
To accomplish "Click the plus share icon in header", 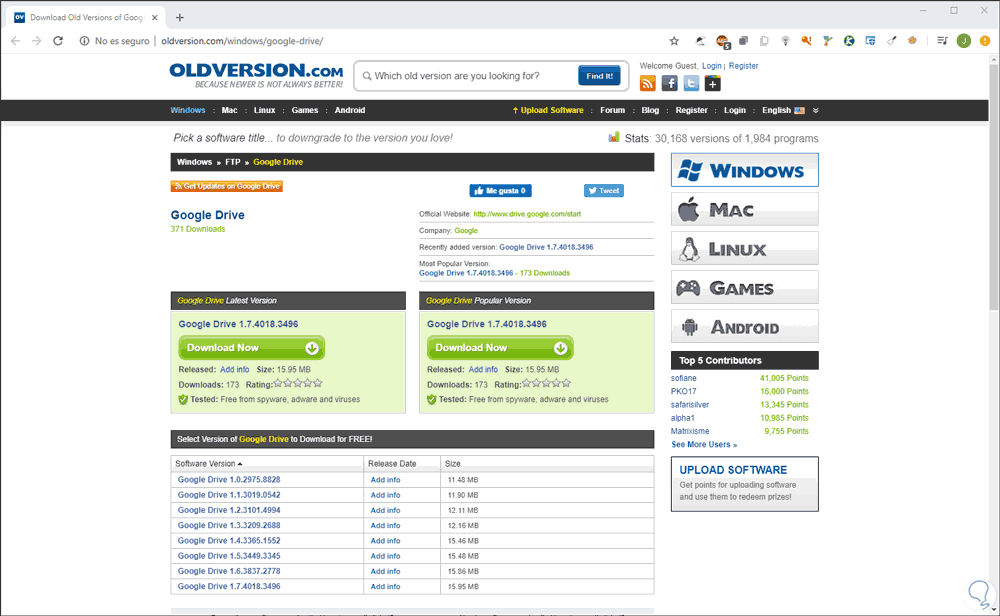I will 712,84.
